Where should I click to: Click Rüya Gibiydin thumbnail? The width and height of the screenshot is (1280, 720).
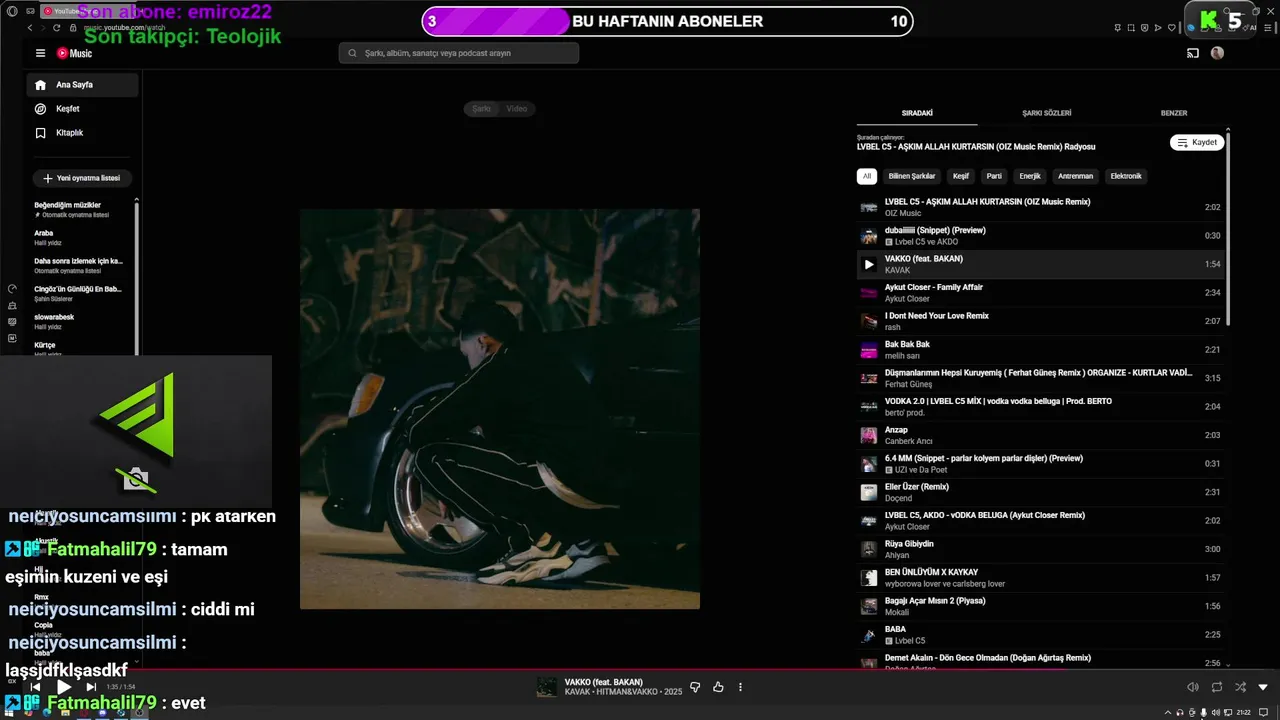click(x=869, y=549)
